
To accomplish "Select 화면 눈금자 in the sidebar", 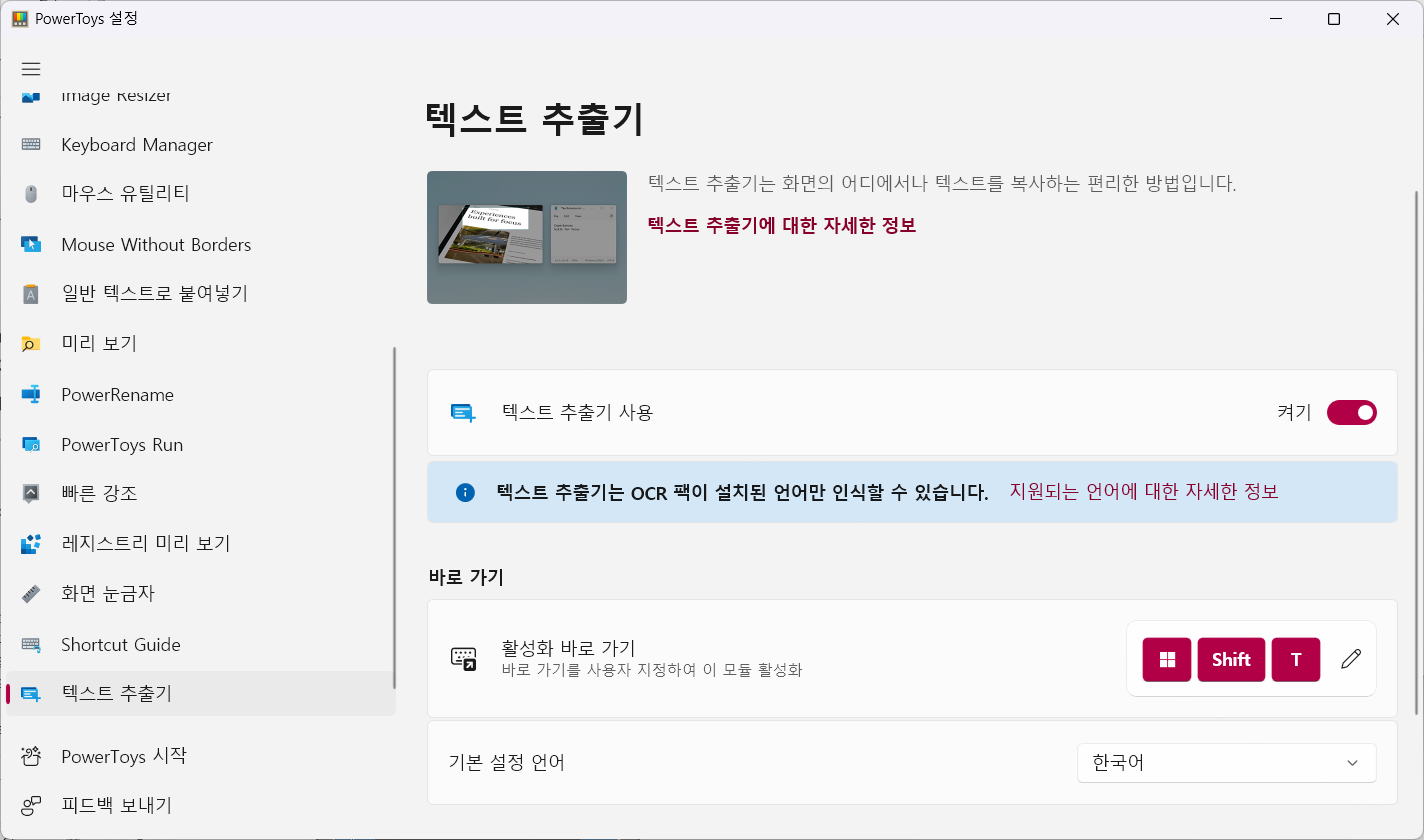I will click(x=201, y=594).
